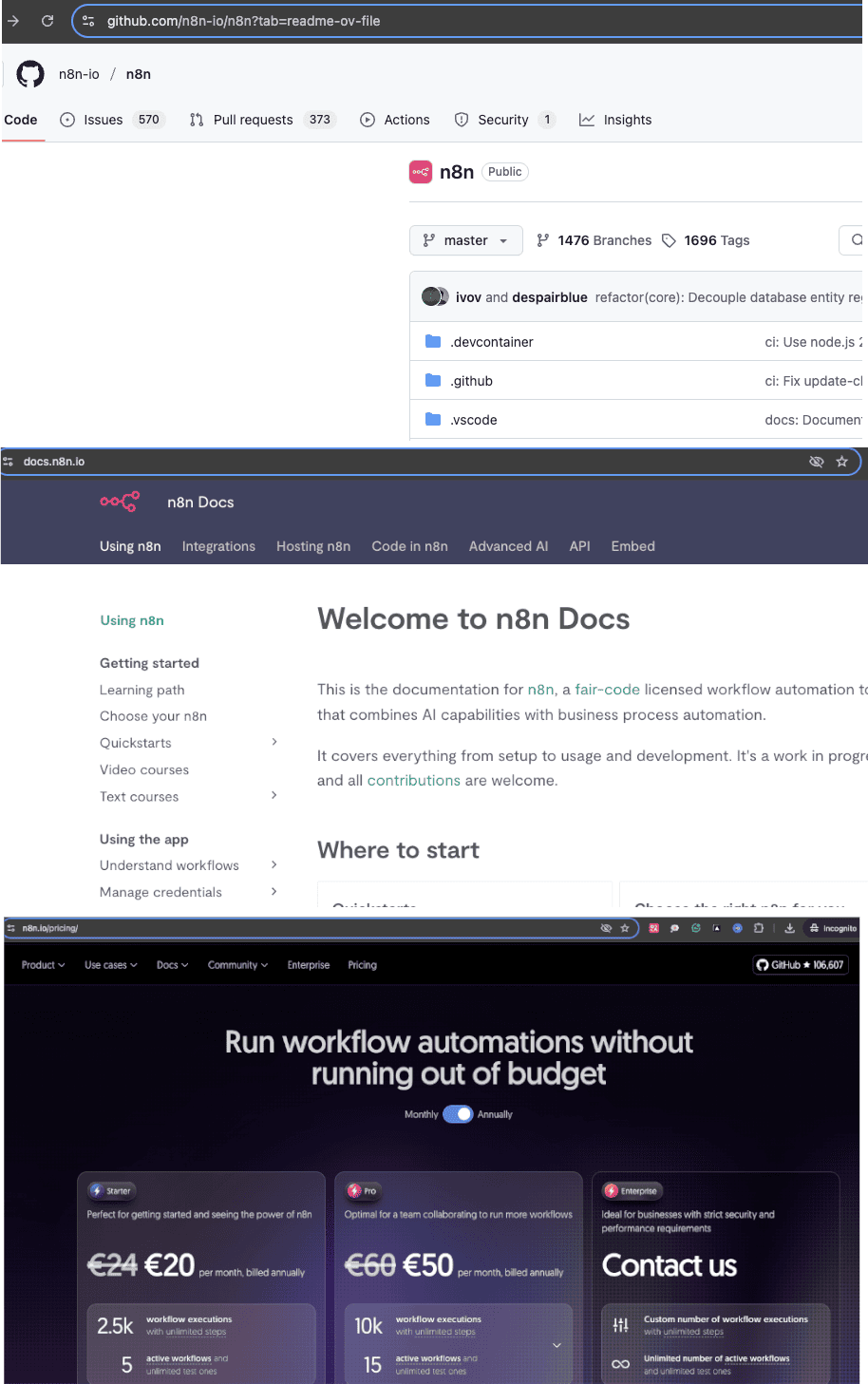Toggle Monthly/Annually billing switch
868x1384 pixels.
pos(458,1114)
